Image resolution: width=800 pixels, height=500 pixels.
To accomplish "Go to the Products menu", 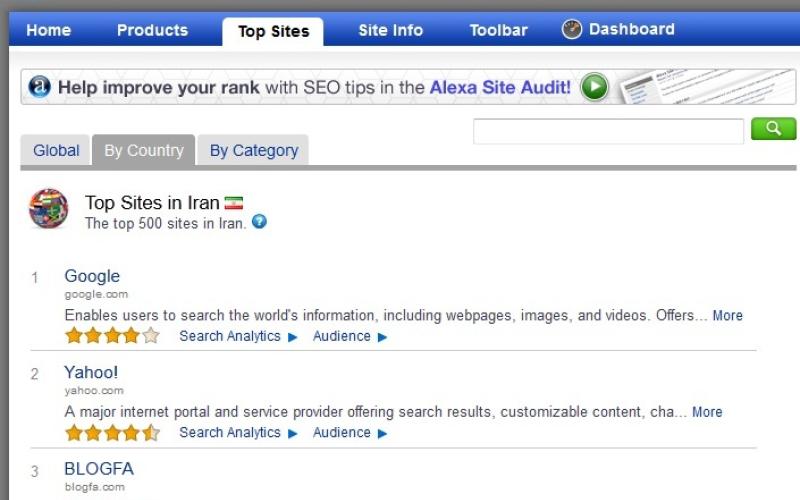I will [152, 30].
